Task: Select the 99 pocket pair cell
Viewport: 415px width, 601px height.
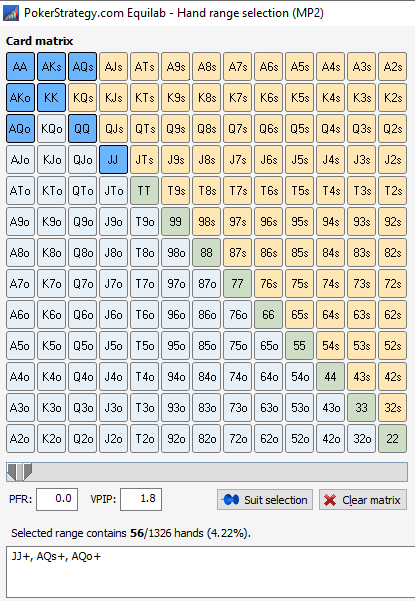Action: pyautogui.click(x=176, y=222)
